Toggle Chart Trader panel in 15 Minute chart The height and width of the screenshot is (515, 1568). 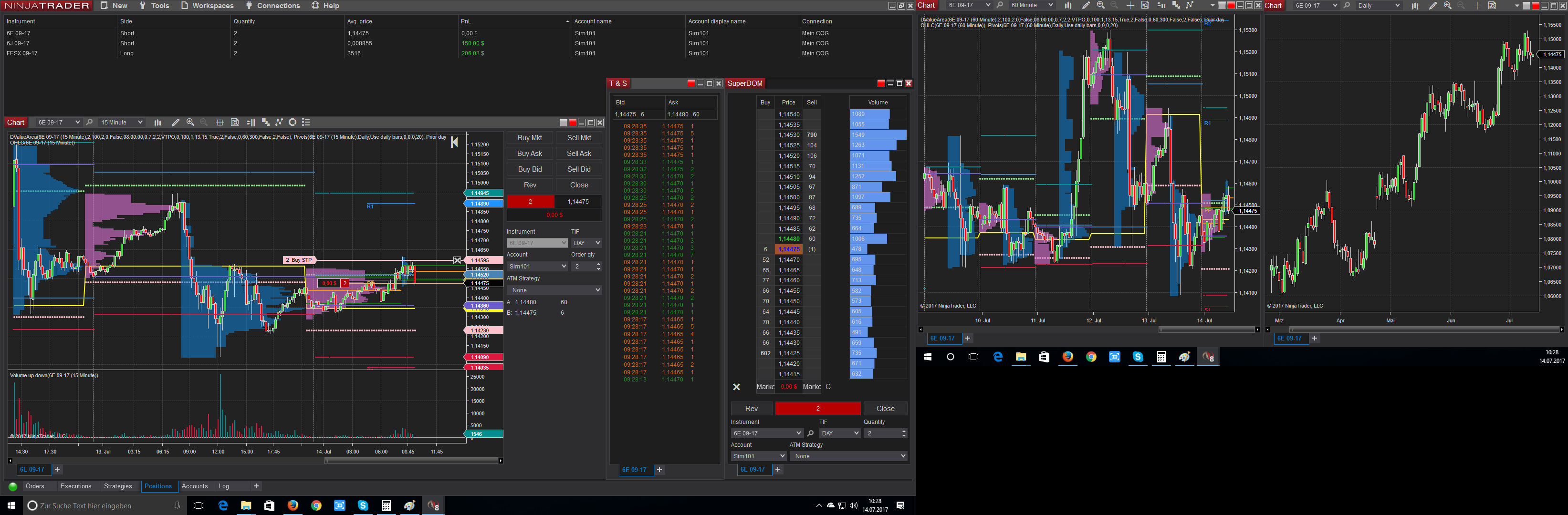[x=250, y=122]
